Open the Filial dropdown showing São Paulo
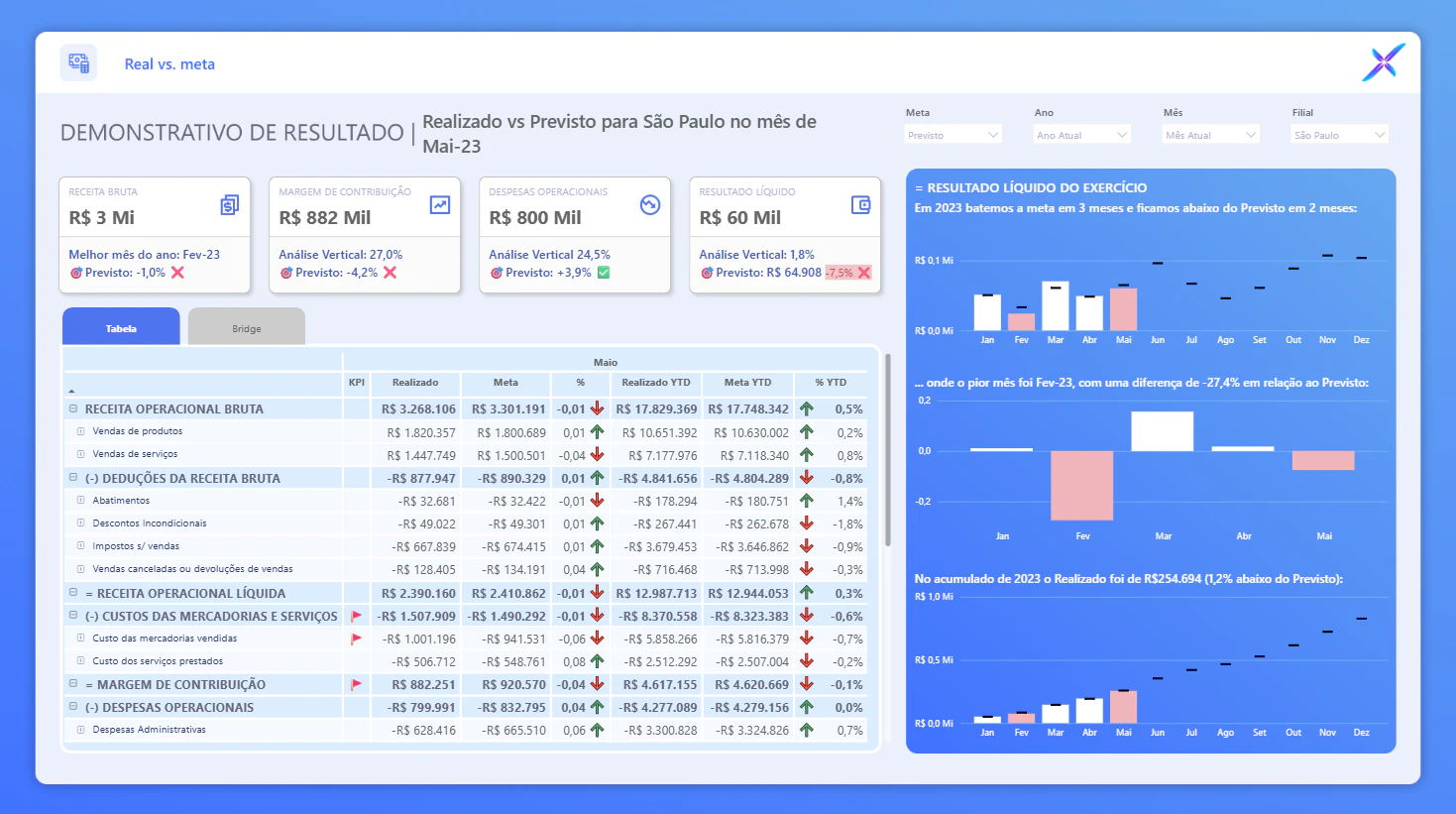This screenshot has height=814, width=1456. (1339, 135)
